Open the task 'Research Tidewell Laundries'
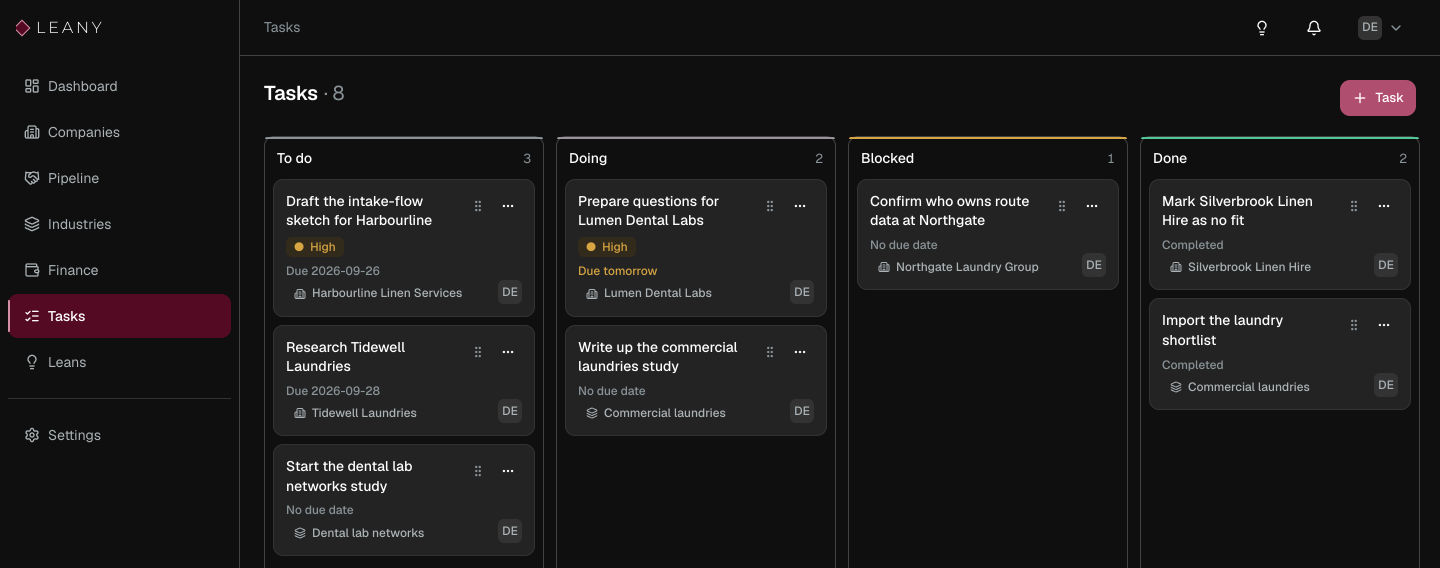 (346, 357)
